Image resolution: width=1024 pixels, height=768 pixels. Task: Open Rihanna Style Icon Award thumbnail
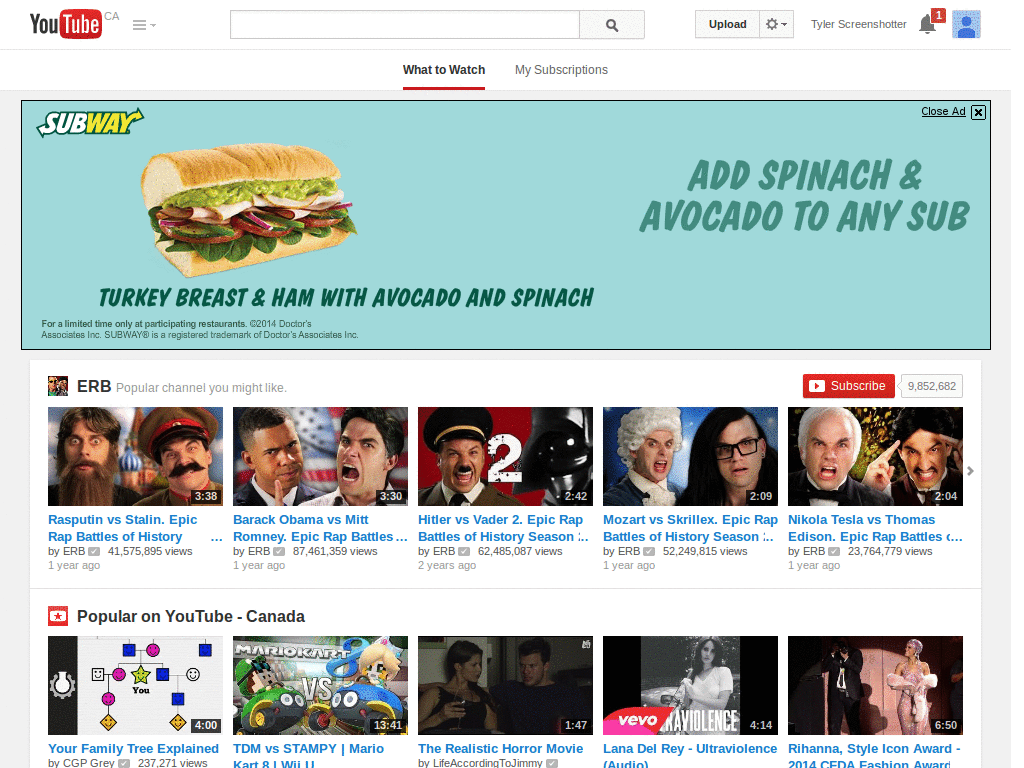pos(875,686)
